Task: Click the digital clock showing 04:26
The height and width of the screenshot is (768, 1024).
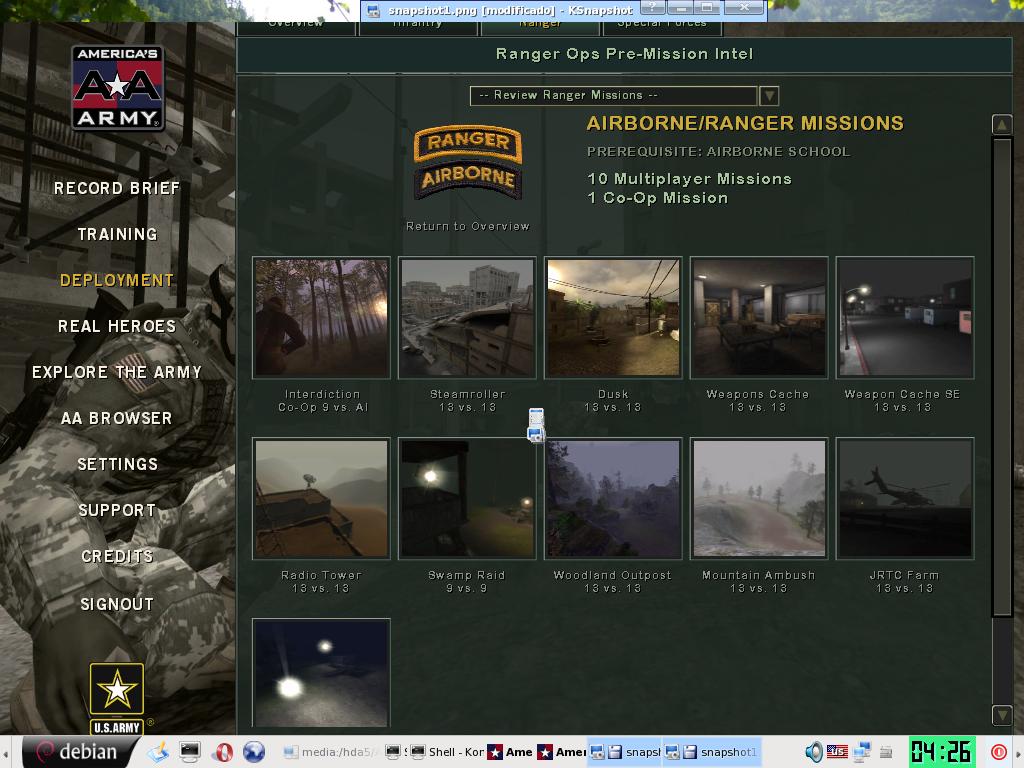Action: coord(942,752)
